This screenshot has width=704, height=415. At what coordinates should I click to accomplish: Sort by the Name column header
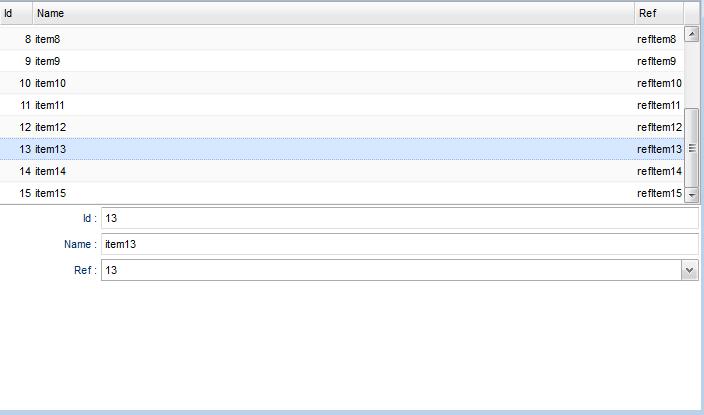pyautogui.click(x=333, y=13)
